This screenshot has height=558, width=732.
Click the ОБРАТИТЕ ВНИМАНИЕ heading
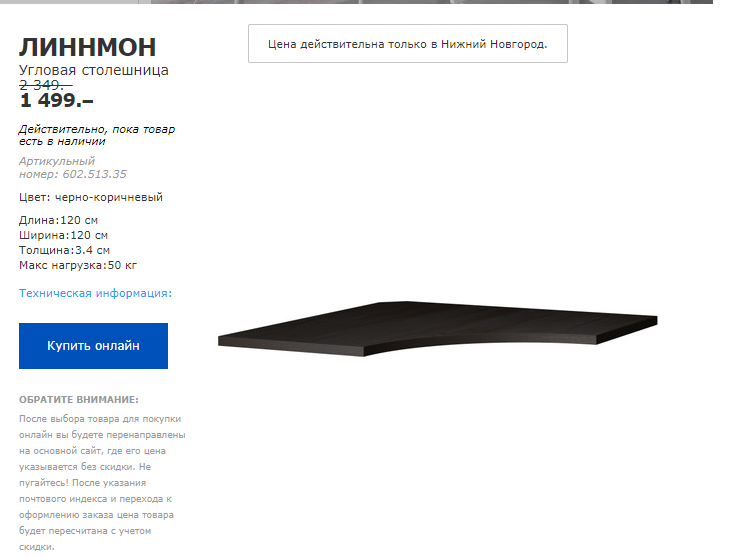pyautogui.click(x=79, y=400)
